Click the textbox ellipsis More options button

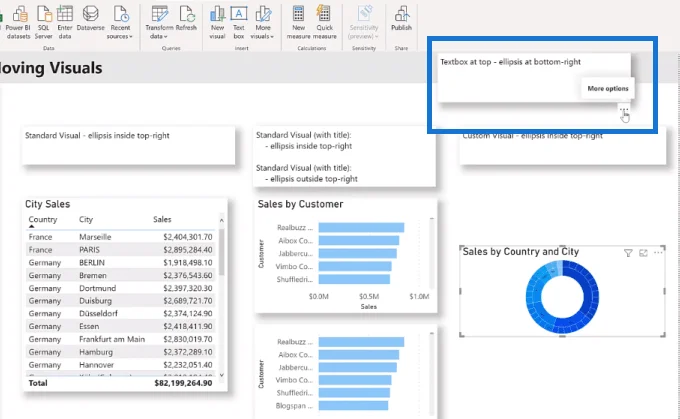(624, 110)
